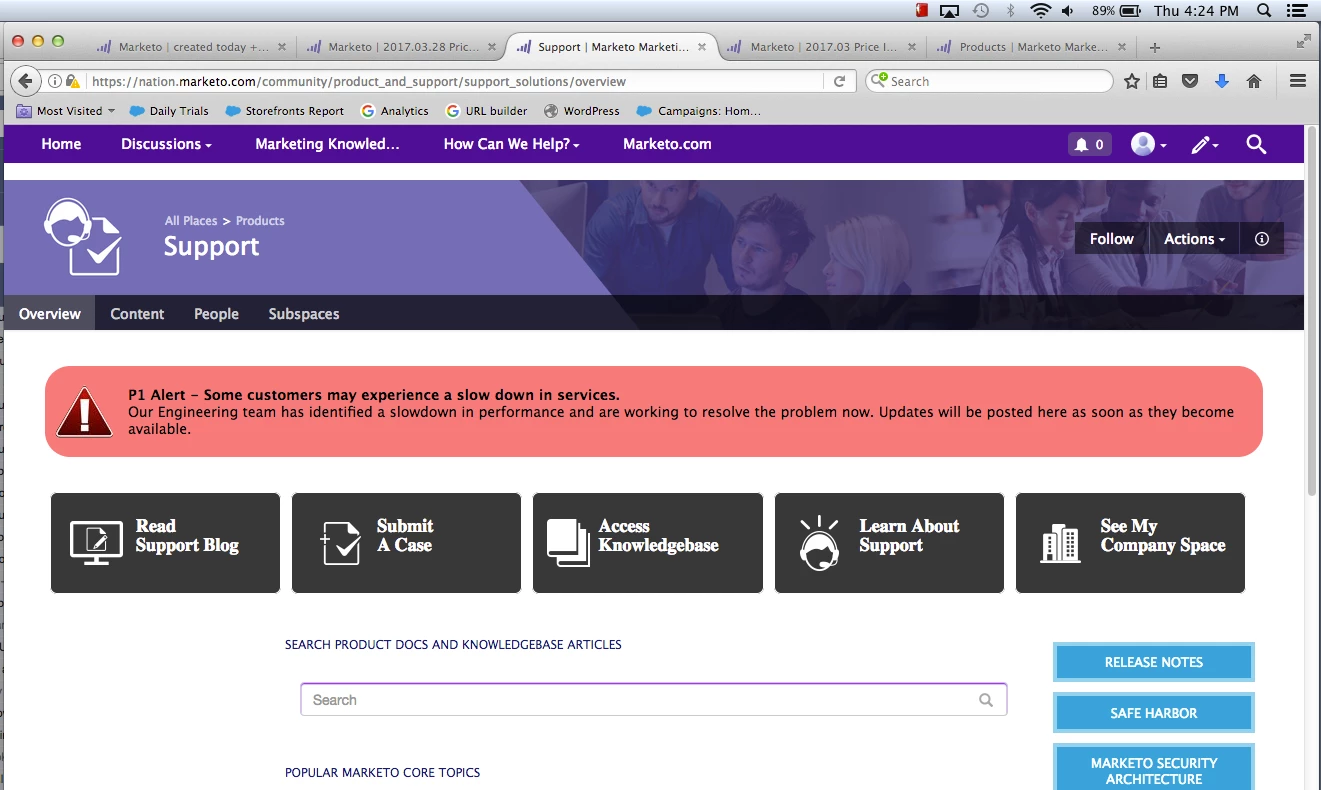Click the battery 89% indicator
The image size is (1321, 790).
pyautogui.click(x=1116, y=11)
